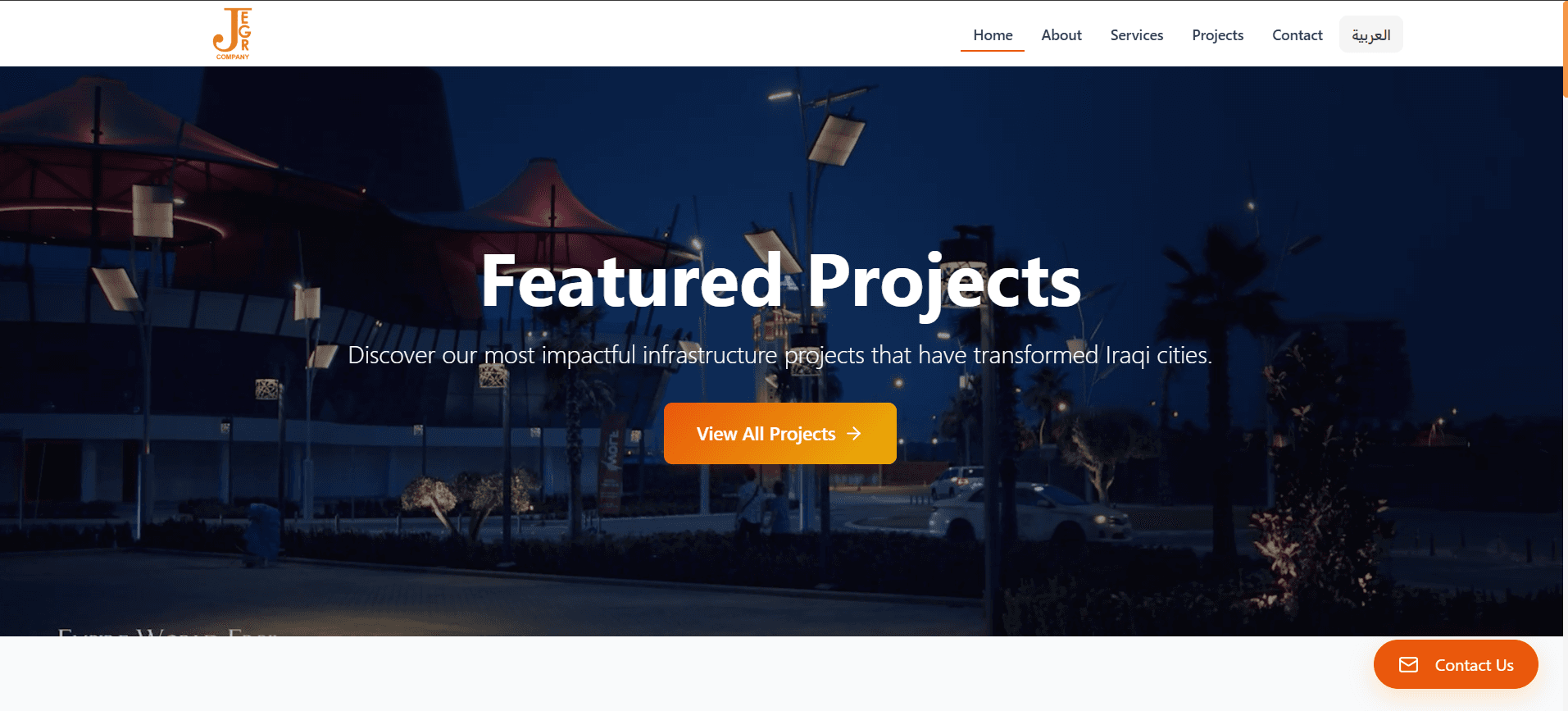Click the View All Projects button
This screenshot has width=1568, height=711.
779,433
